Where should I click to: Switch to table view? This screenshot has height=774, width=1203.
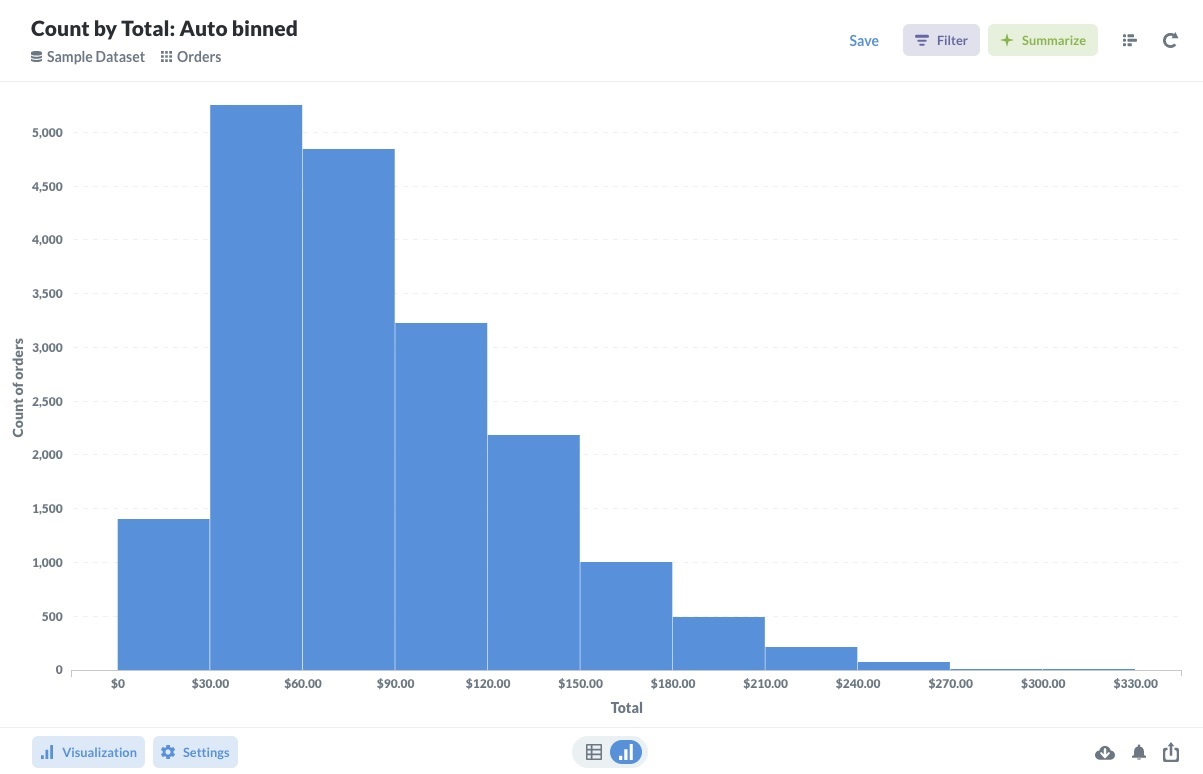(594, 752)
